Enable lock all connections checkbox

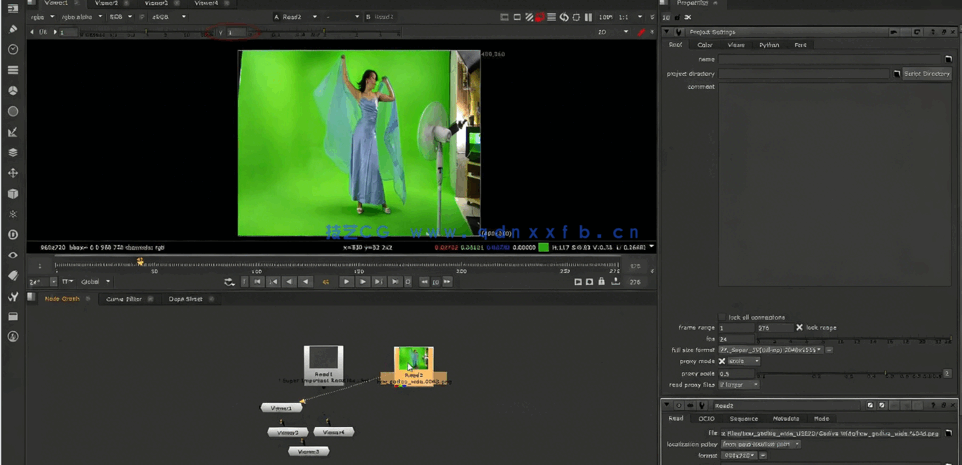722,317
